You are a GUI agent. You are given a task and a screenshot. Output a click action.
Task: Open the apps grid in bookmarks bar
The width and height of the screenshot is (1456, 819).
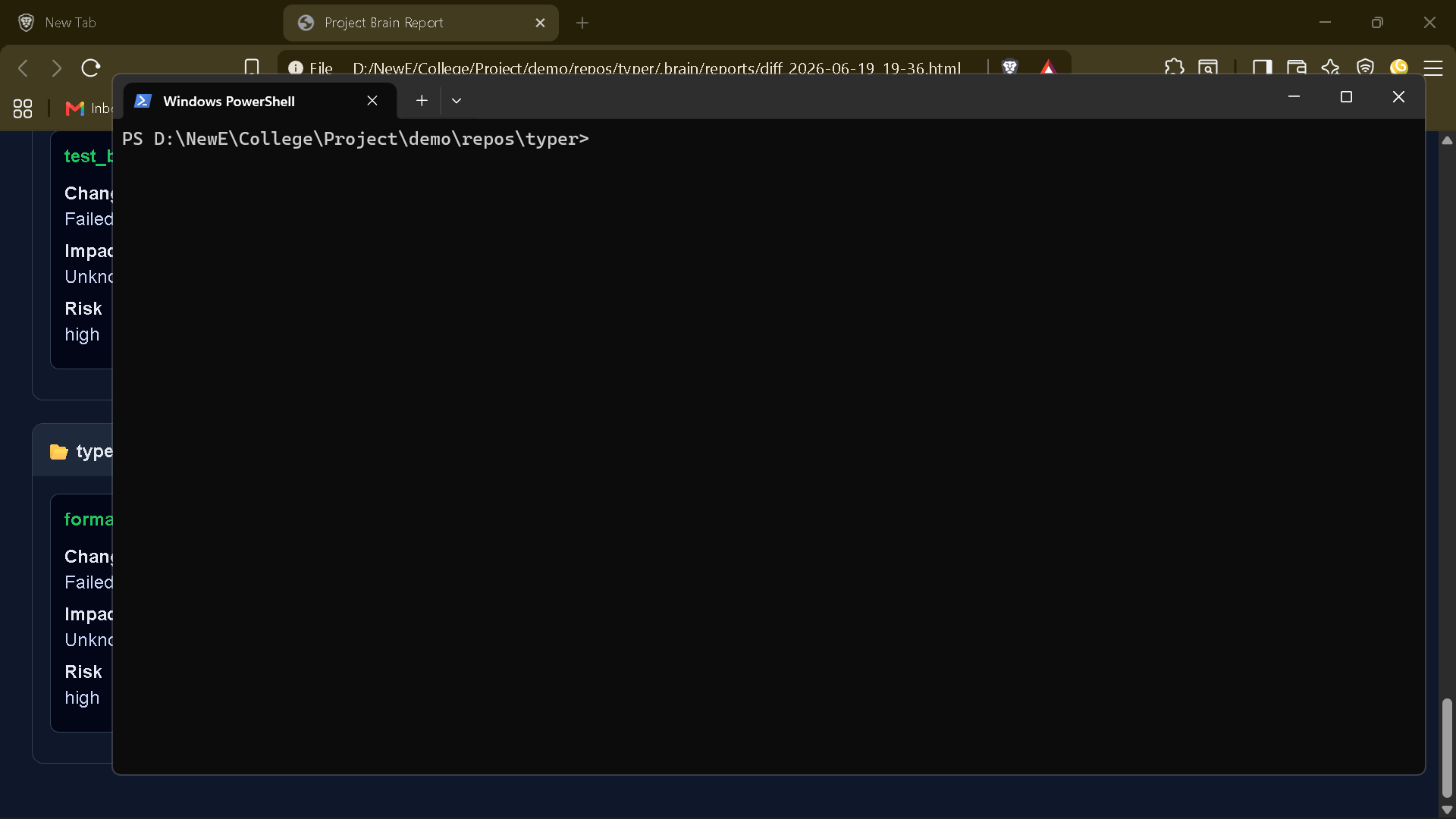pyautogui.click(x=23, y=108)
